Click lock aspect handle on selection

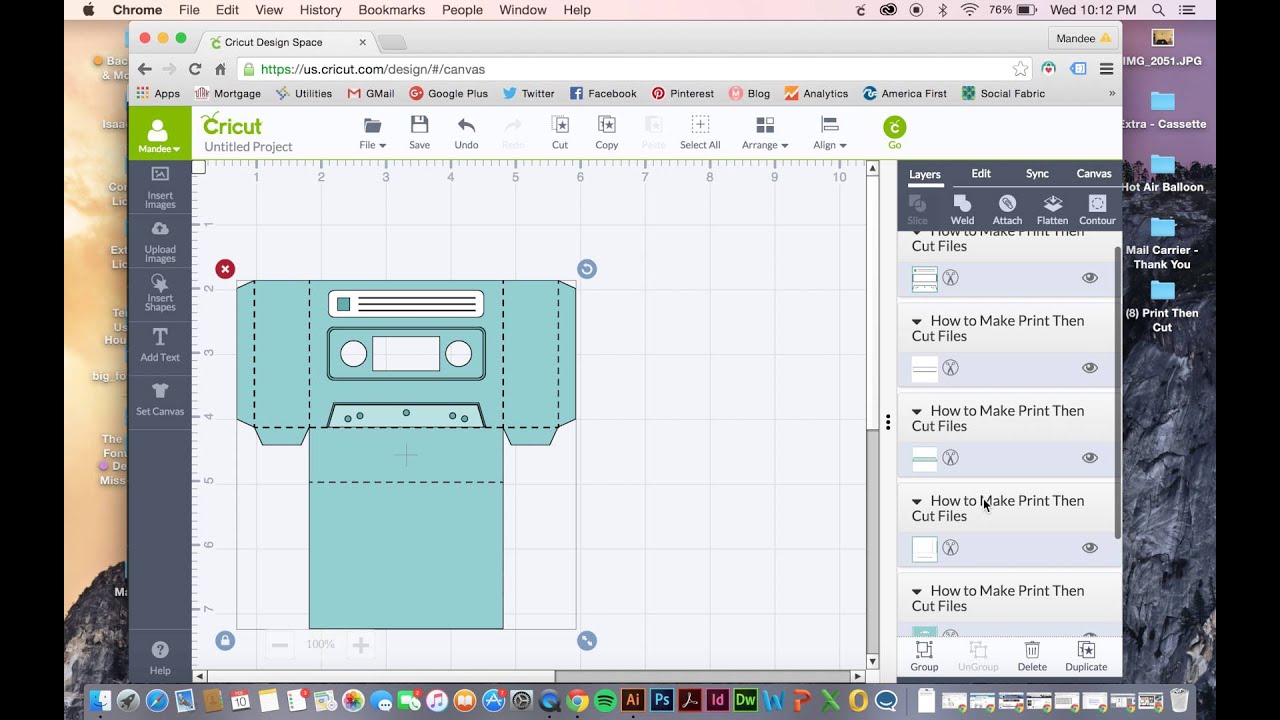pos(225,641)
